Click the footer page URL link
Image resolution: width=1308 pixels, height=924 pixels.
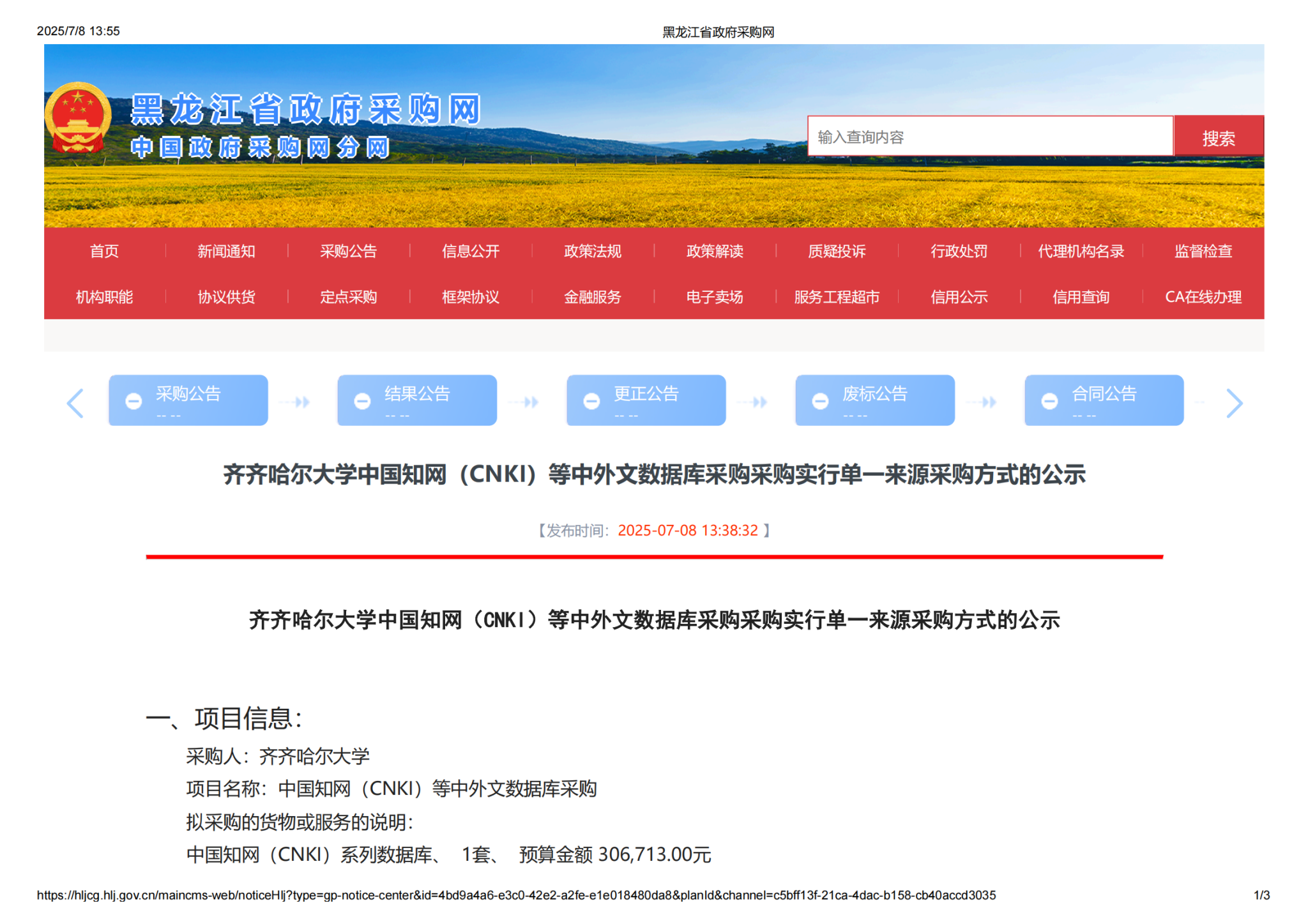(515, 895)
